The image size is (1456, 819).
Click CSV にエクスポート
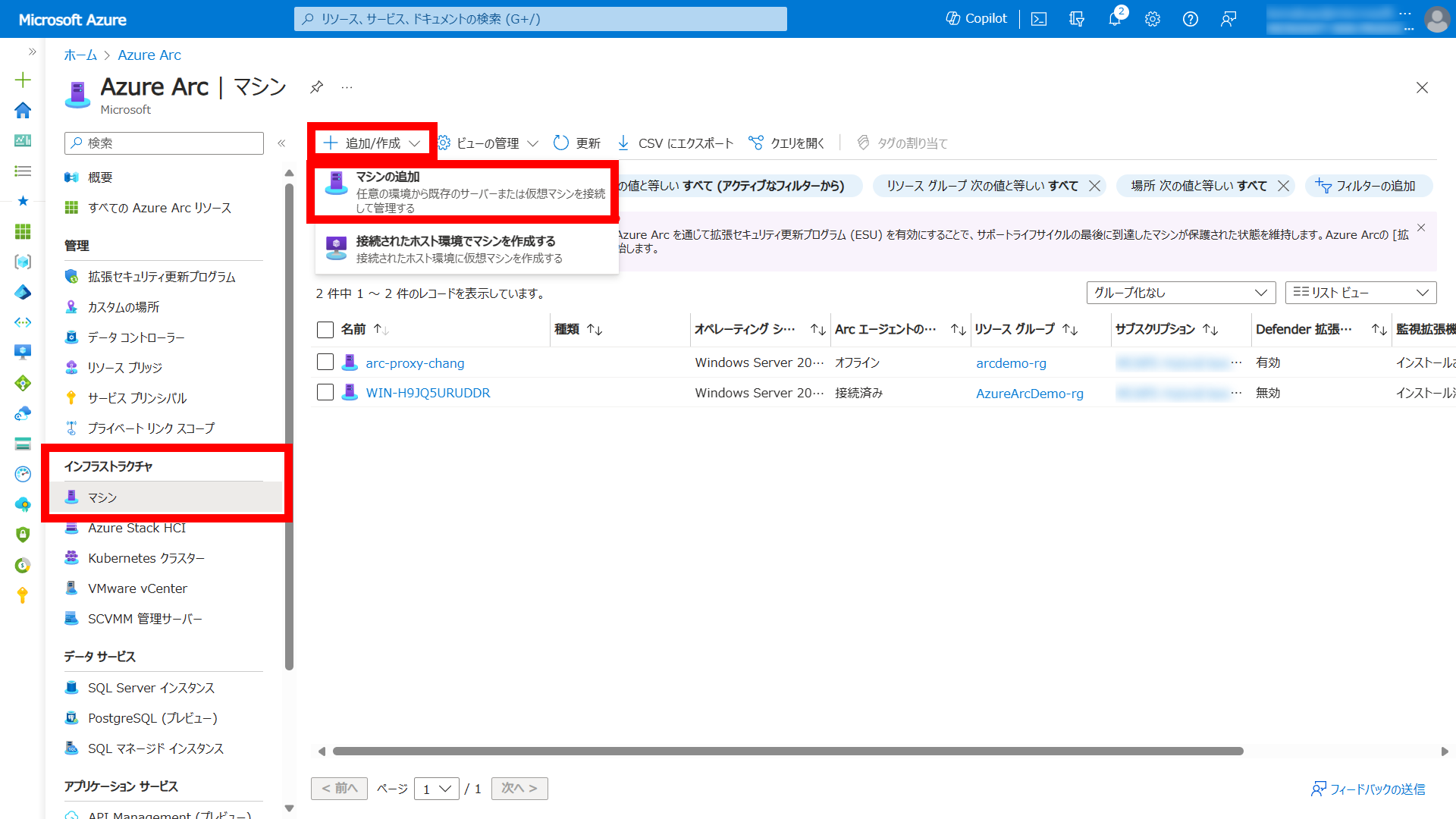tap(675, 143)
